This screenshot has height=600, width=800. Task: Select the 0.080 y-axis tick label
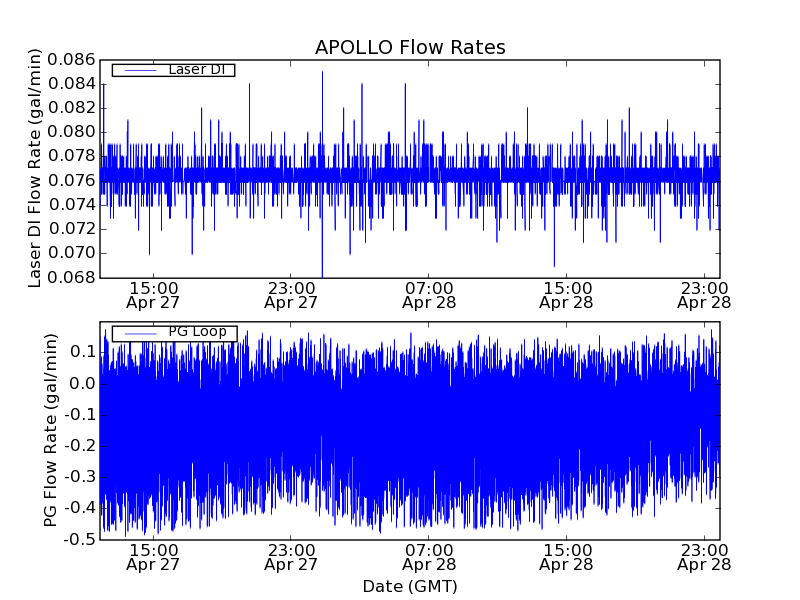(x=71, y=132)
